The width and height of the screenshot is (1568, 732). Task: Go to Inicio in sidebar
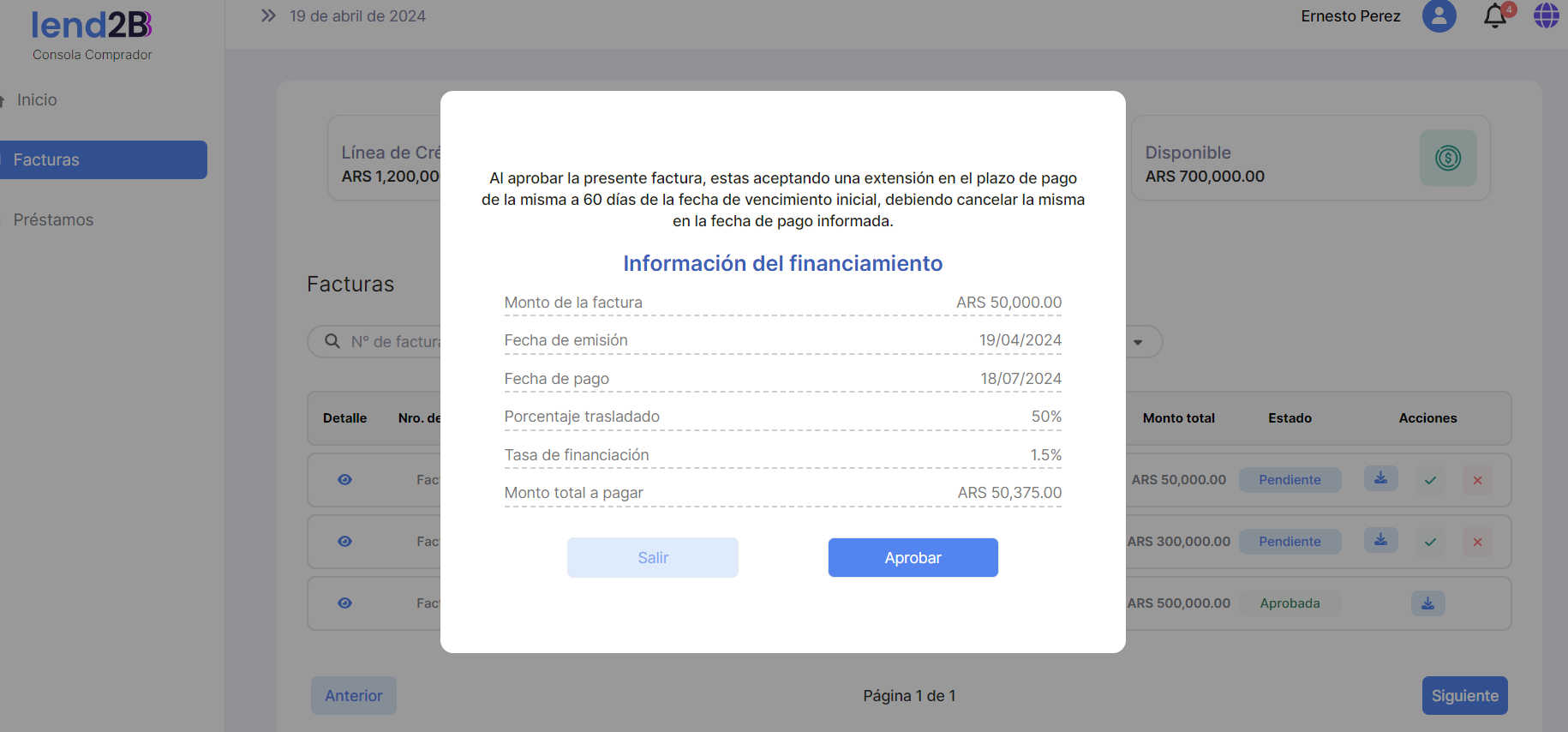pos(37,100)
